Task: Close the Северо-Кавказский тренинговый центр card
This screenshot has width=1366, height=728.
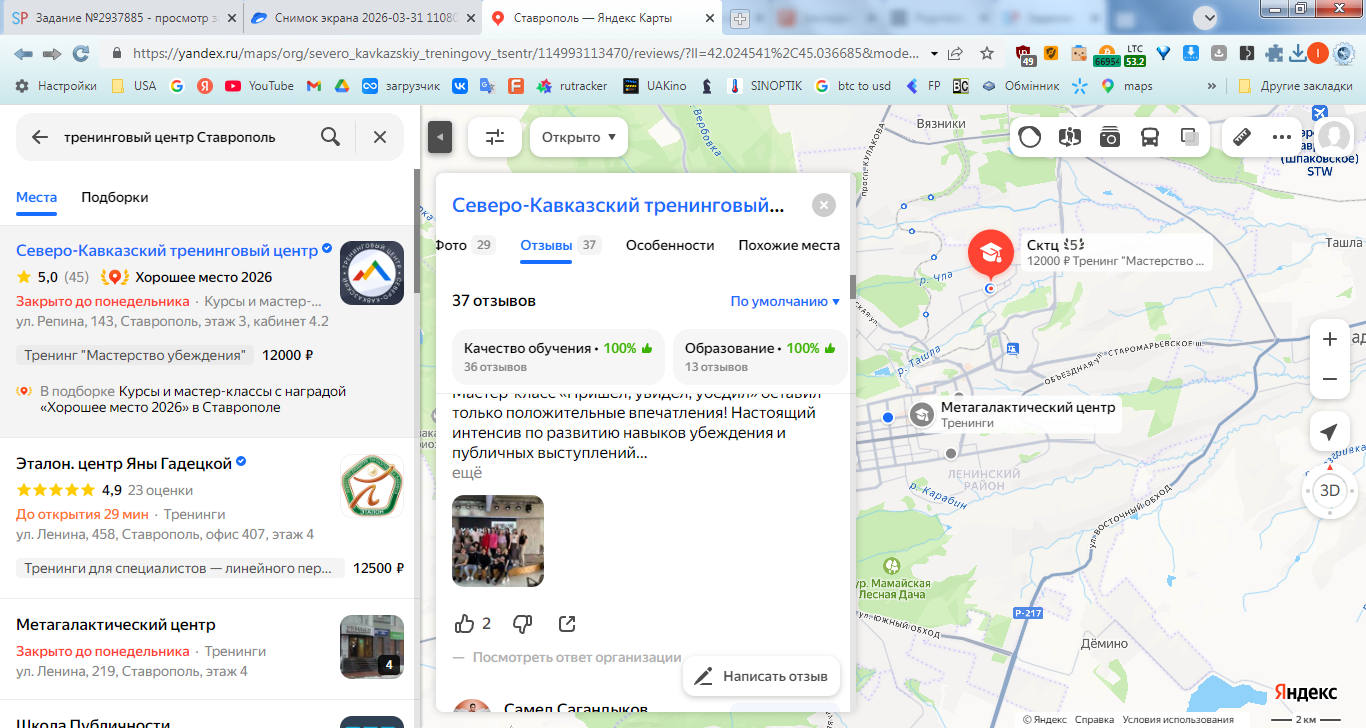Action: pyautogui.click(x=823, y=205)
